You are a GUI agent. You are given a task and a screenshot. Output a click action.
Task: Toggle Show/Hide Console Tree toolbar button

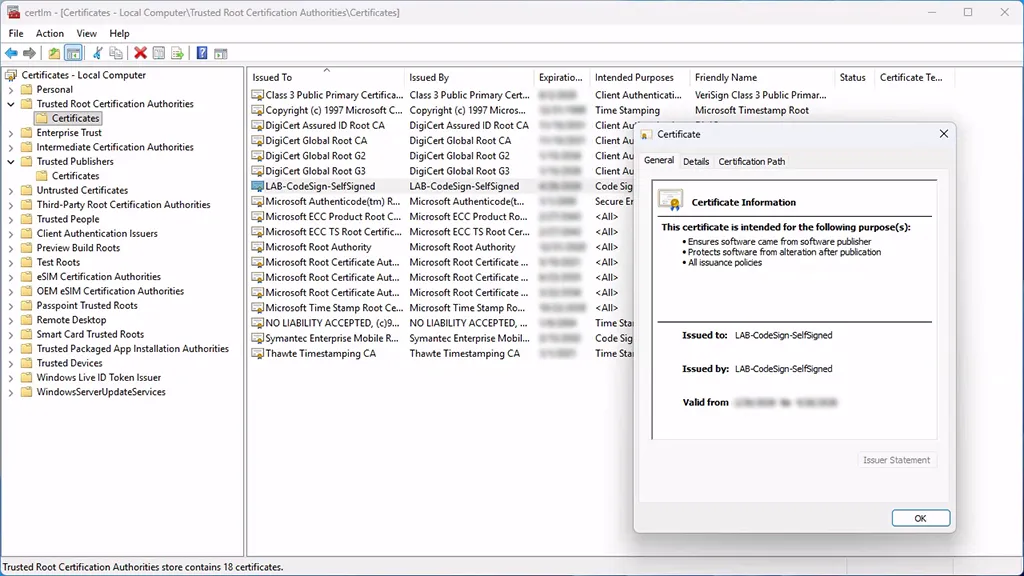[73, 54]
